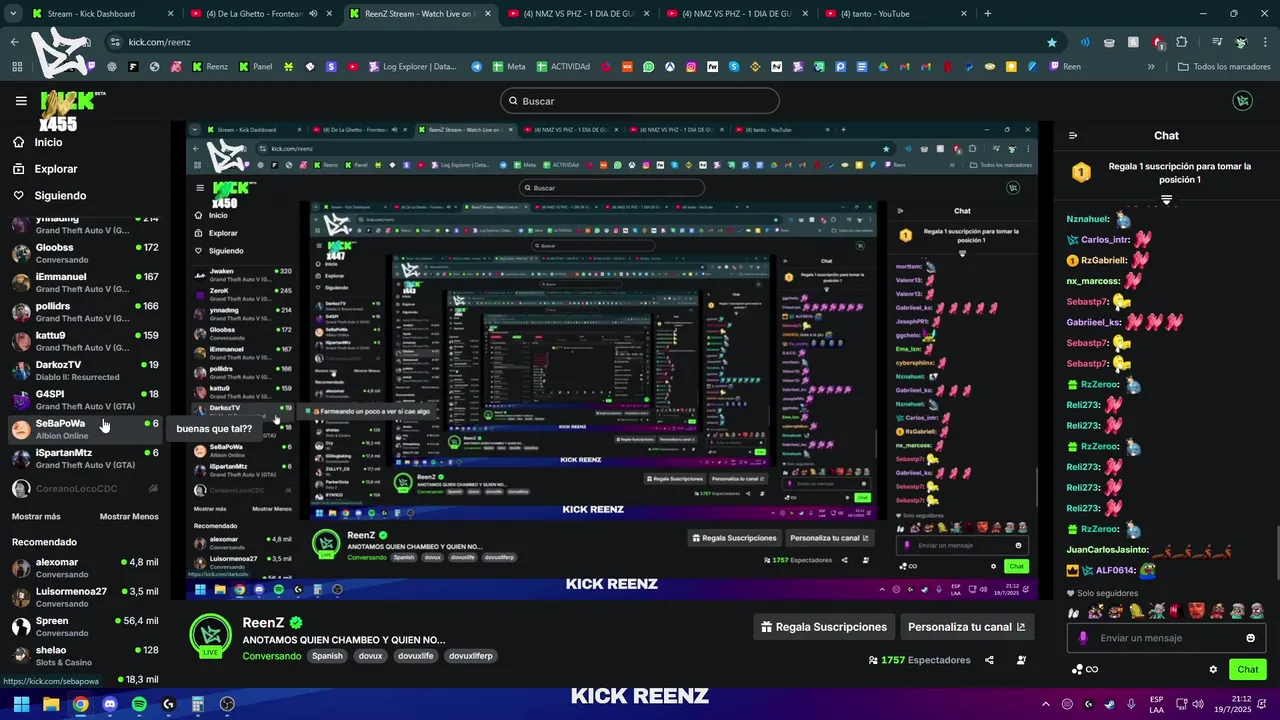Viewport: 1280px width, 720px height.
Task: Open chat settings gear icon
Action: [1213, 670]
